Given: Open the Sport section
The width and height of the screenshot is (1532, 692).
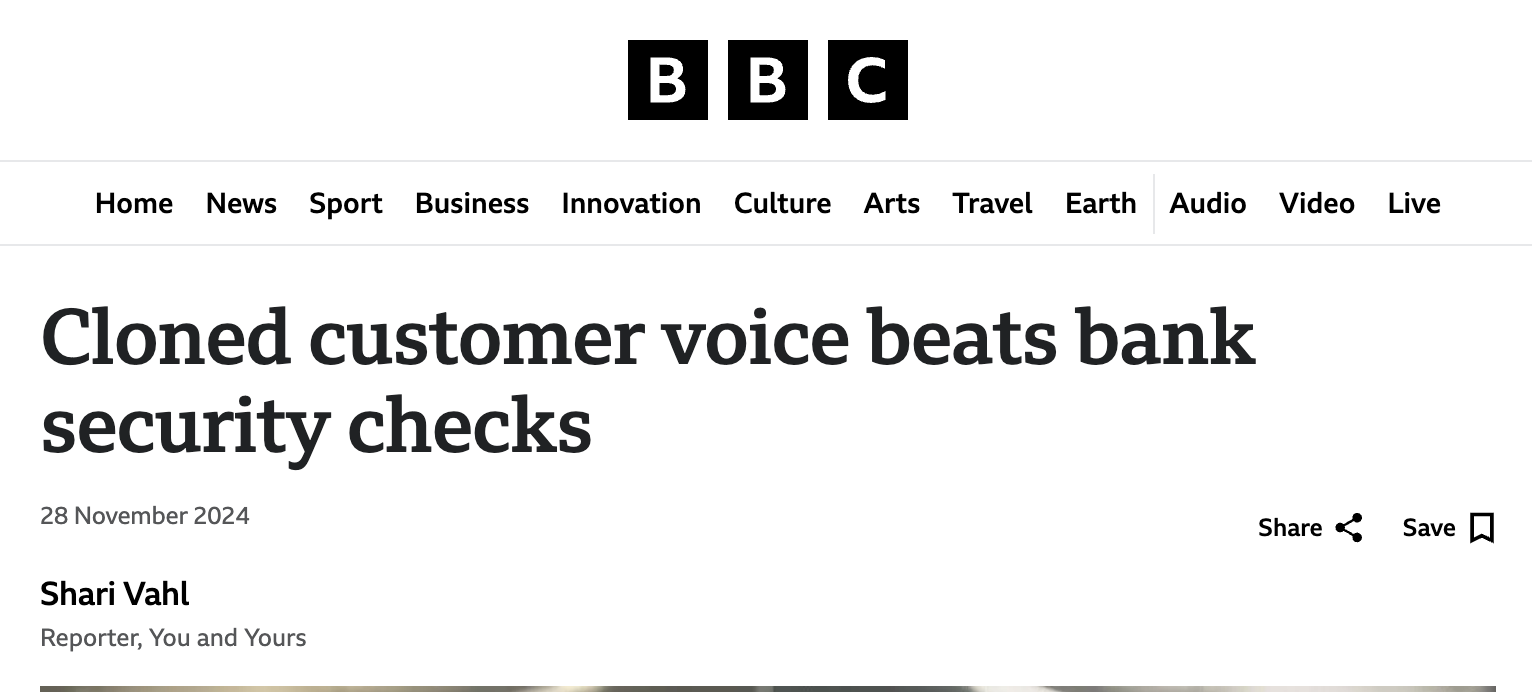Looking at the screenshot, I should point(345,203).
